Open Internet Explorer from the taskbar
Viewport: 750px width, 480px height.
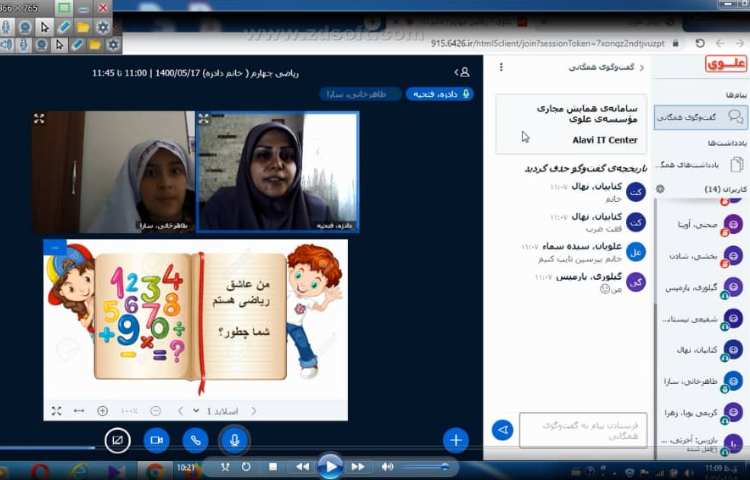78,472
